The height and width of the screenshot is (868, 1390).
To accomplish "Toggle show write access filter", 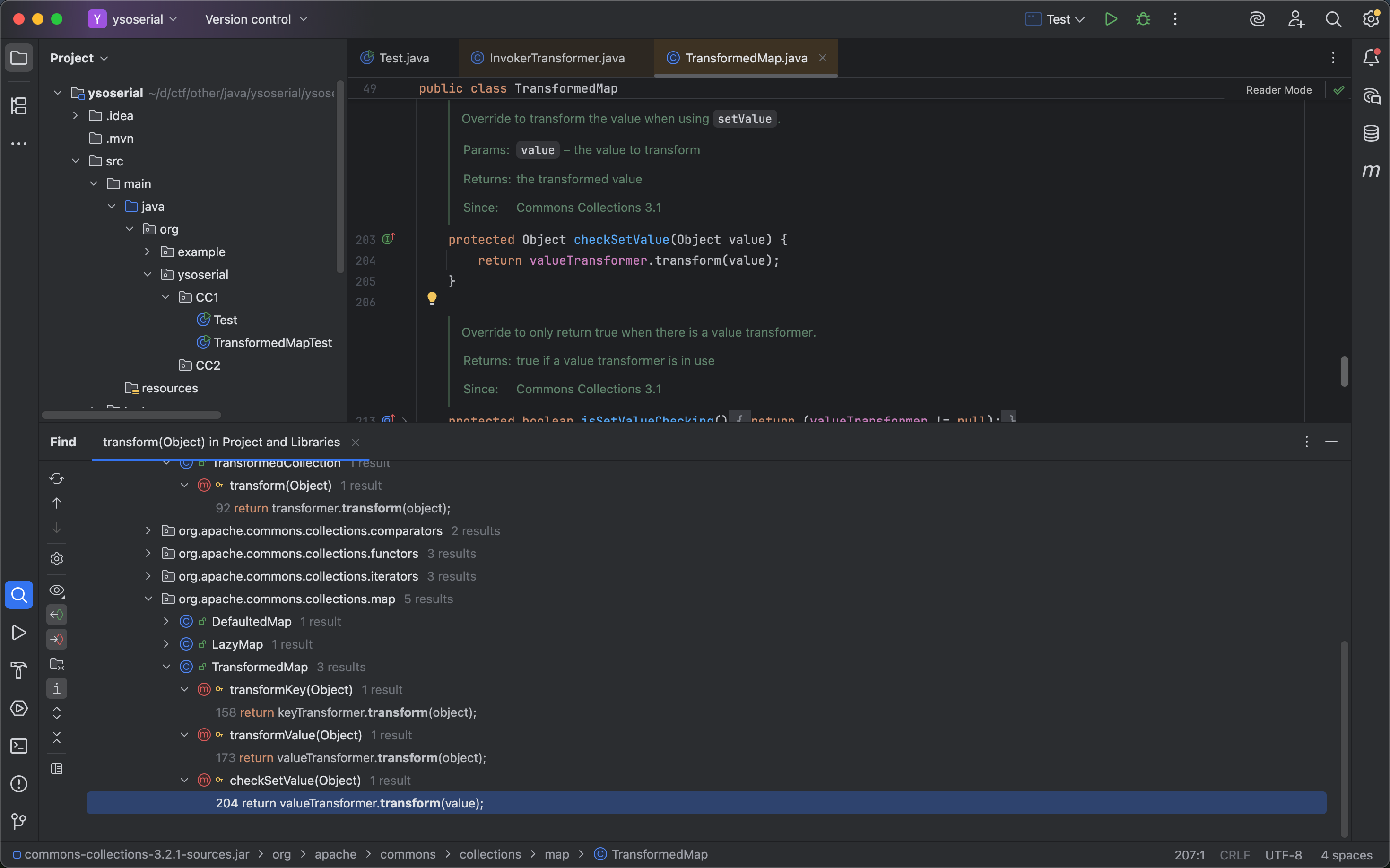I will click(56, 639).
